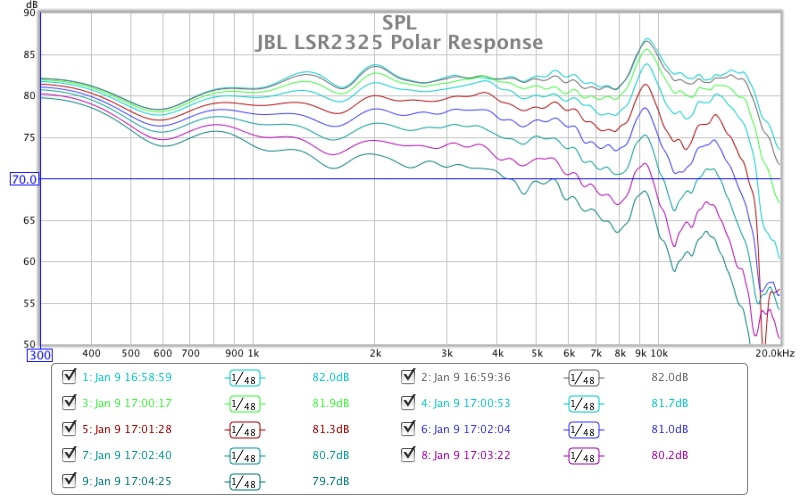Click the 80.2dB value of trace 8
Image resolution: width=800 pixels, height=496 pixels.
669,455
